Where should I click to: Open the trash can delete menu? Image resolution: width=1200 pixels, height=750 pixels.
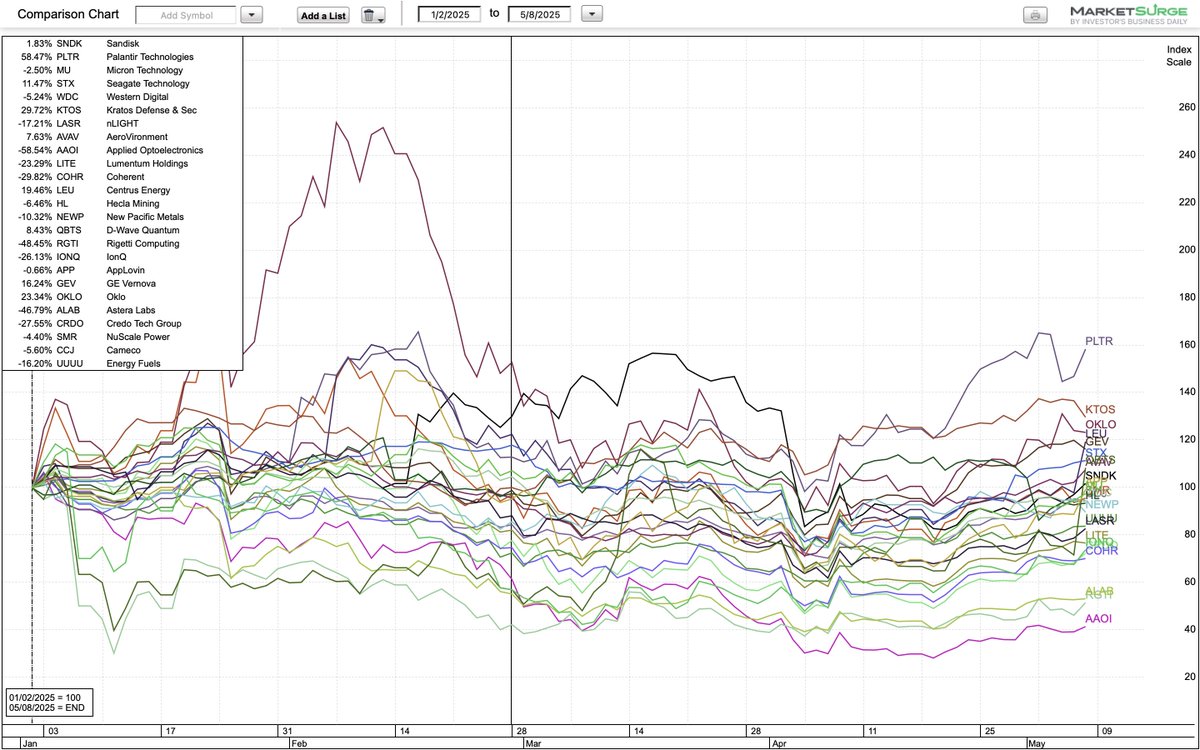point(373,16)
